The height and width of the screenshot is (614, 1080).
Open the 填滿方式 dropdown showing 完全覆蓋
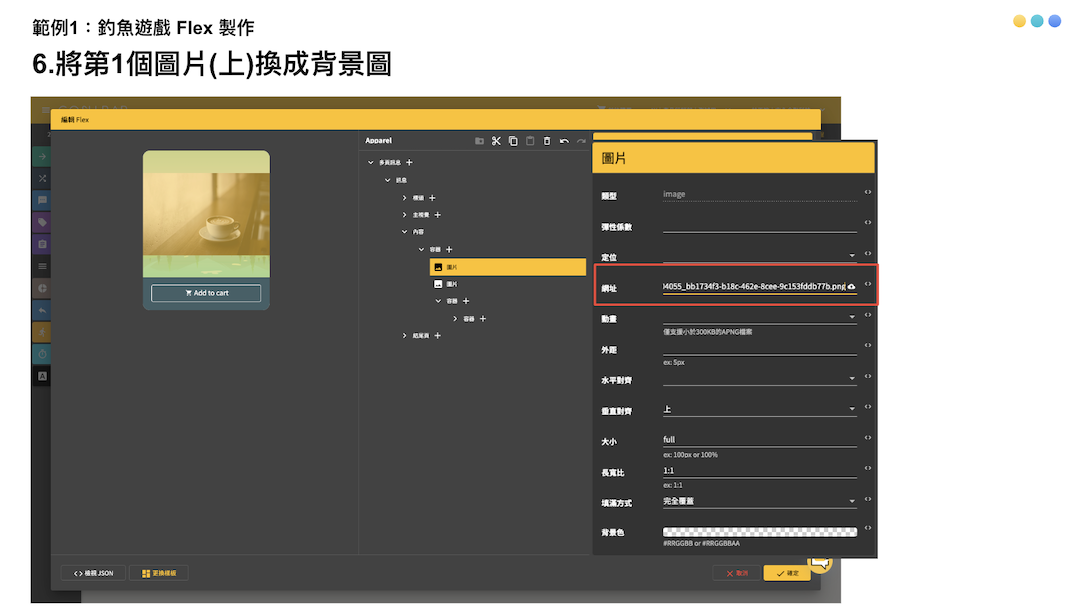[760, 502]
